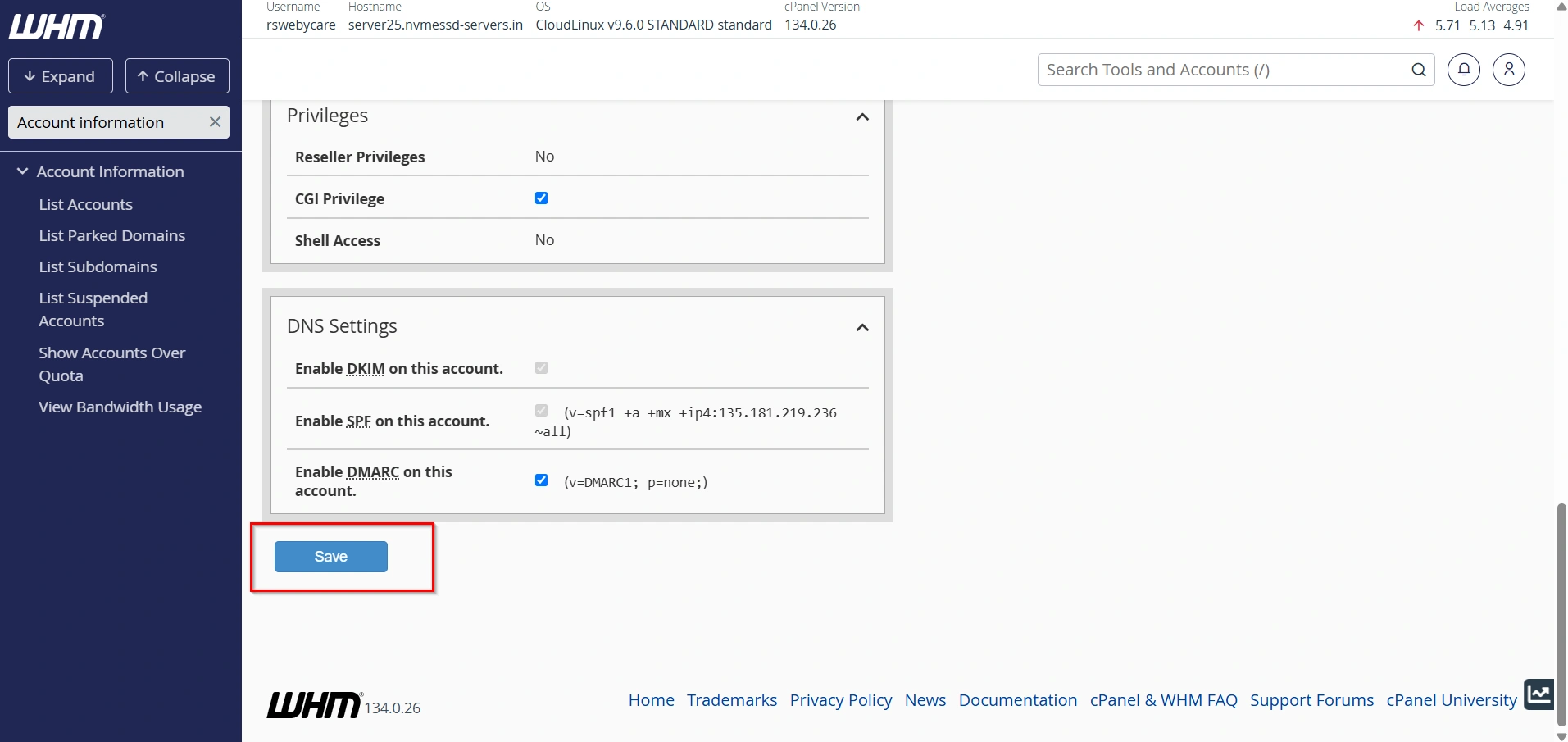Select the SPF record text value

(686, 421)
